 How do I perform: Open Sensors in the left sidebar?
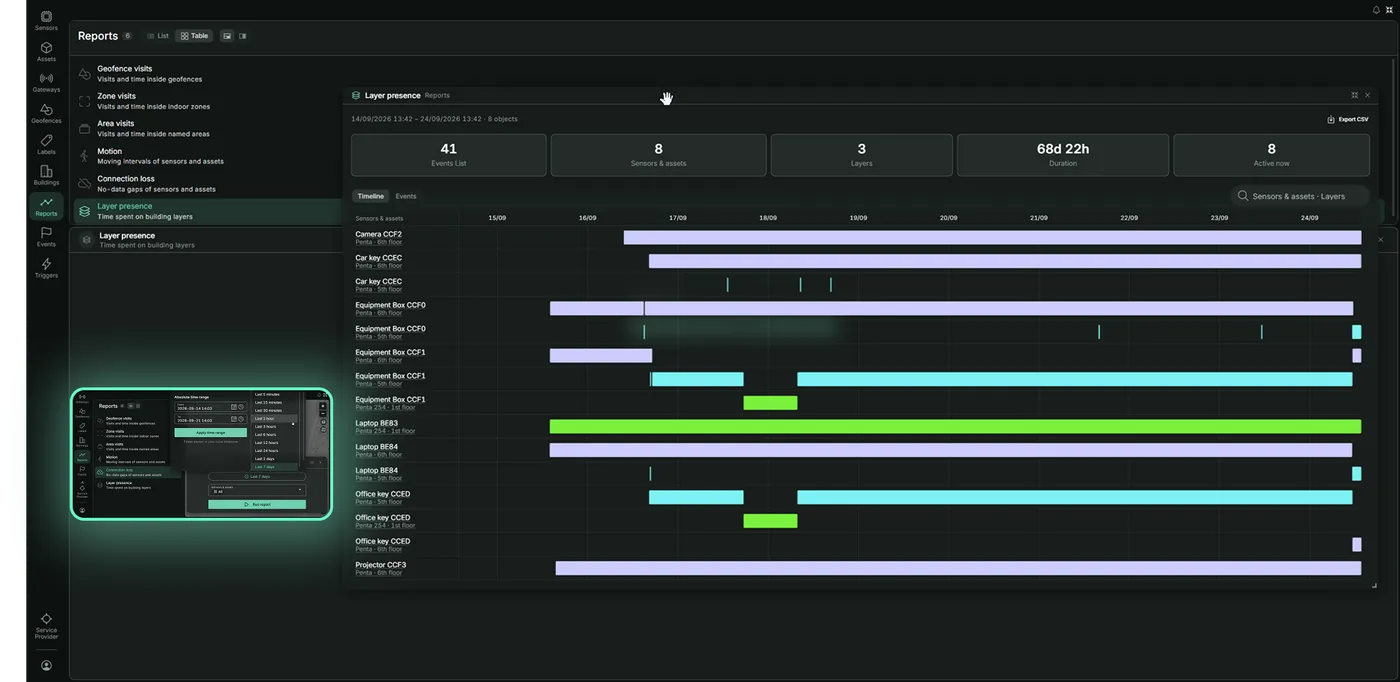coord(46,21)
